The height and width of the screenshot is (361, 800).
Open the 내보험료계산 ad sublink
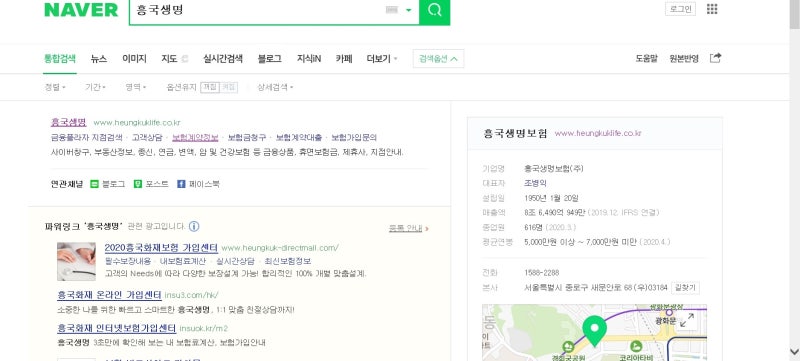[x=183, y=261]
